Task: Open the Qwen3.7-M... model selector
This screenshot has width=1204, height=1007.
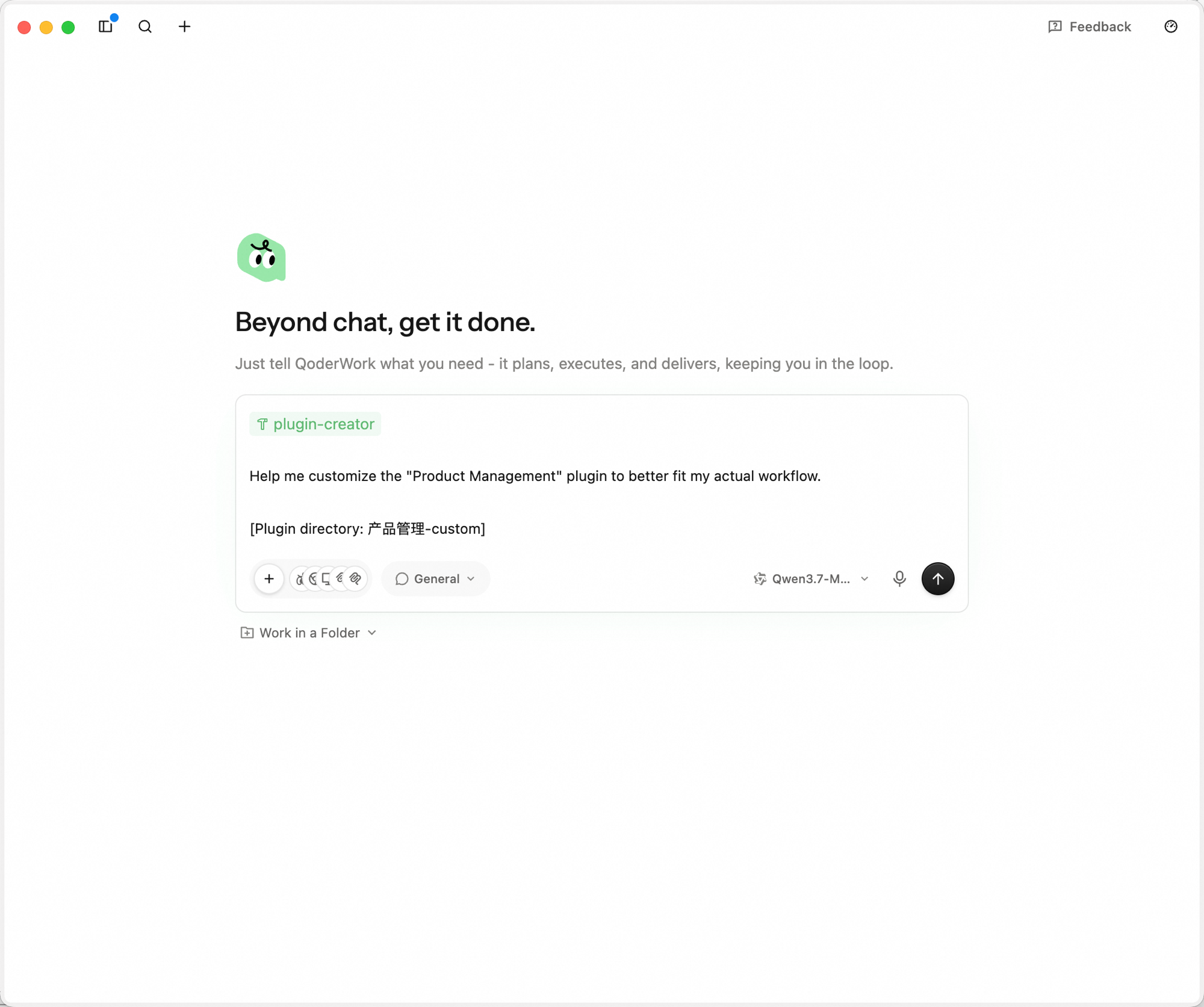Action: [811, 578]
